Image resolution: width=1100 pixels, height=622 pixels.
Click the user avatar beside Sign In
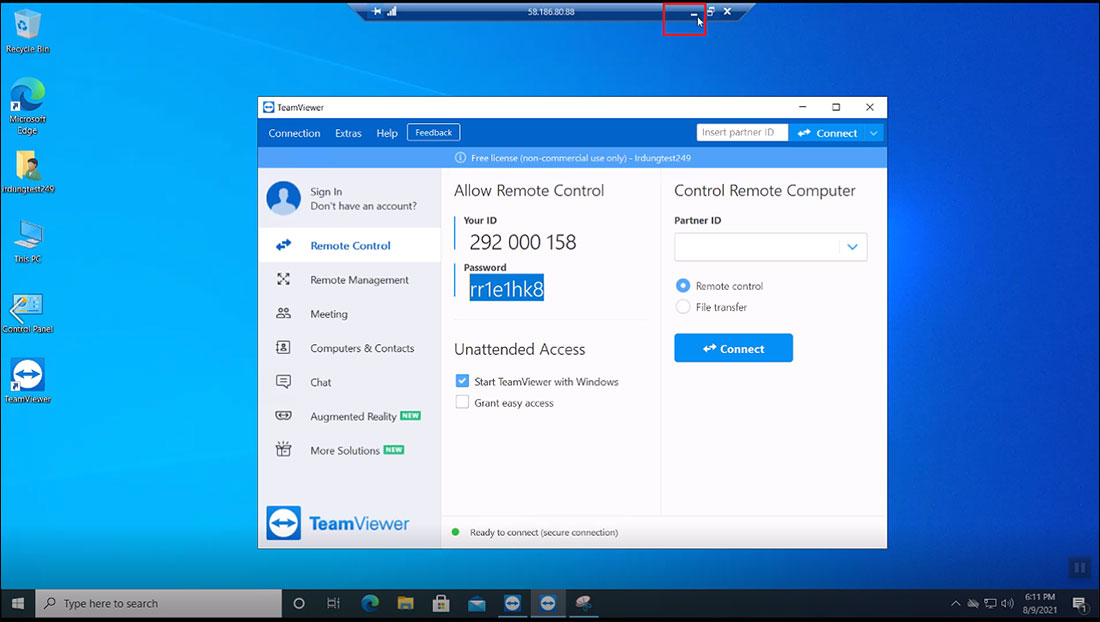[x=283, y=198]
